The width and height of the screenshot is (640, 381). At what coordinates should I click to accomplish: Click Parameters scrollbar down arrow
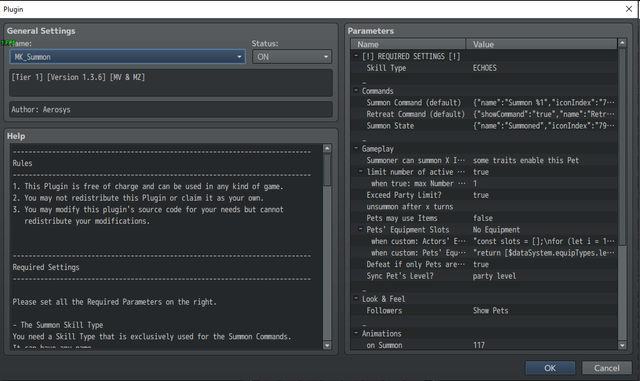click(x=622, y=345)
